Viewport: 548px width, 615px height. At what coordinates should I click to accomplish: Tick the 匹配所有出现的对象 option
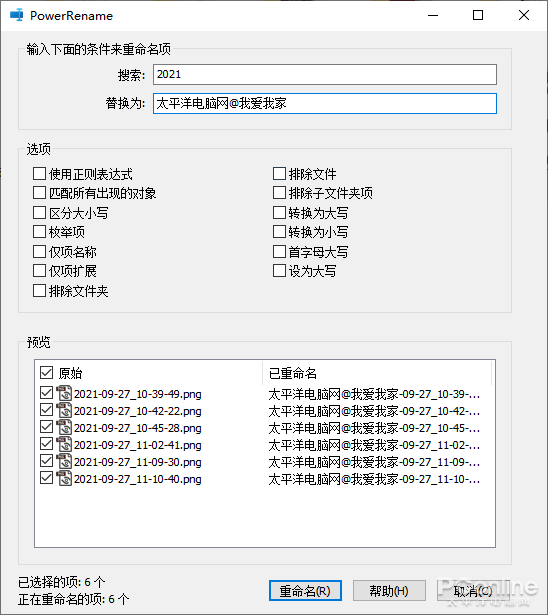pos(39,193)
